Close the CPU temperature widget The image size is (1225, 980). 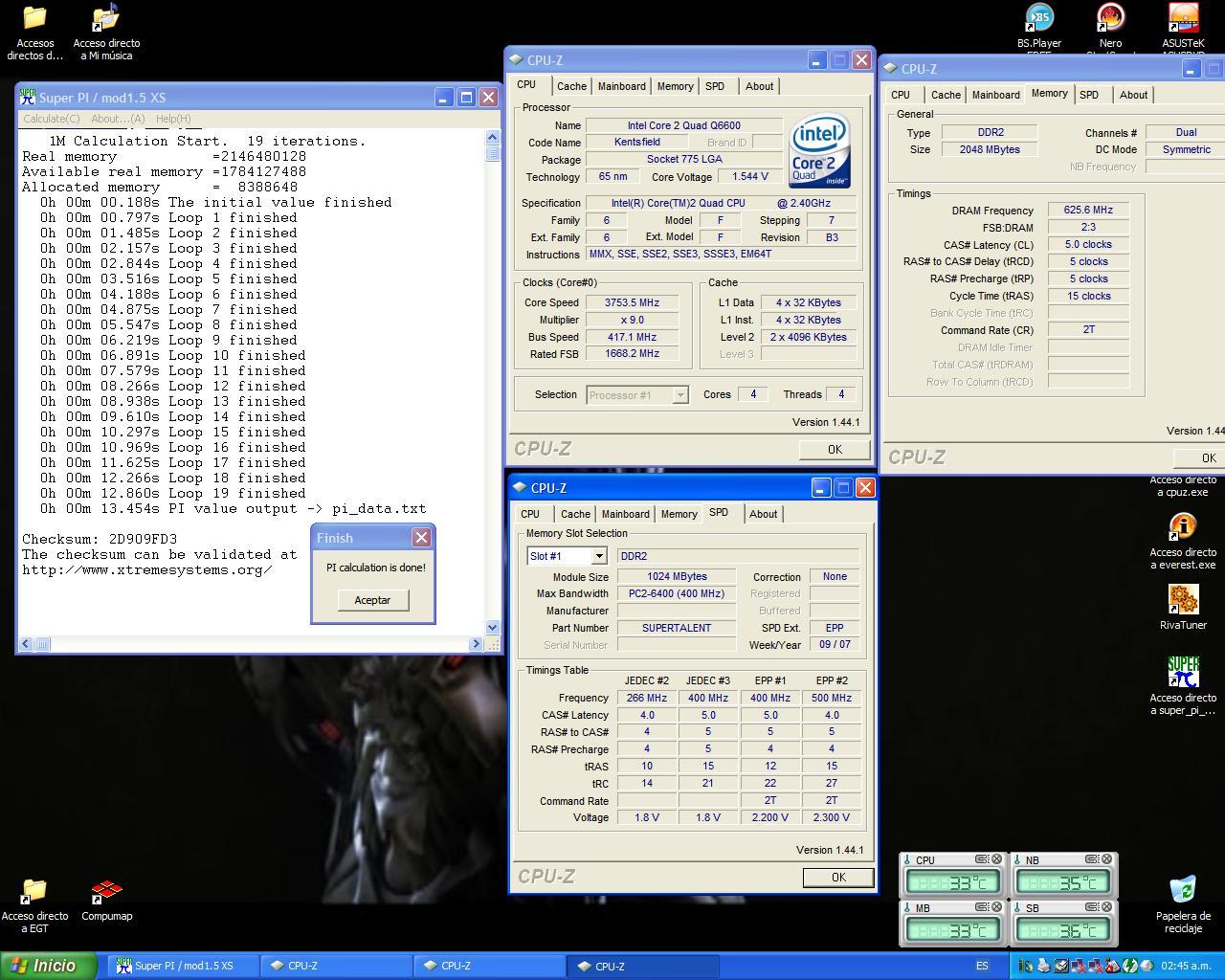pyautogui.click(x=996, y=859)
